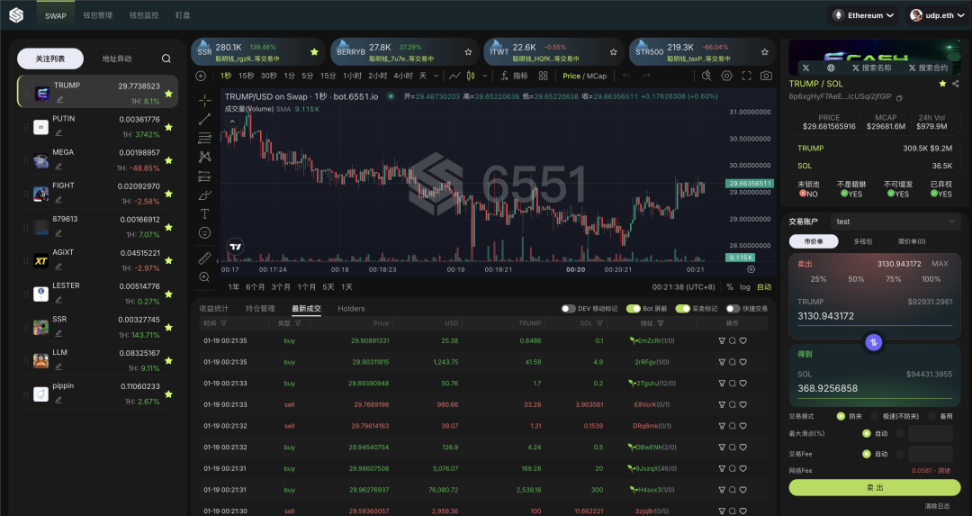Enter fullscreen chart mode
972x516 pixels.
click(x=746, y=76)
